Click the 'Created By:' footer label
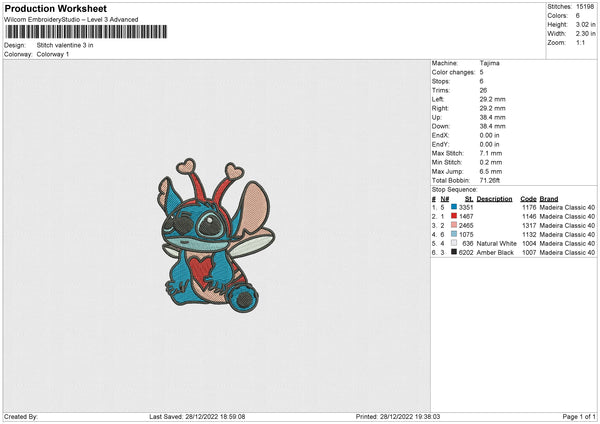600x424 pixels. (x=21, y=417)
